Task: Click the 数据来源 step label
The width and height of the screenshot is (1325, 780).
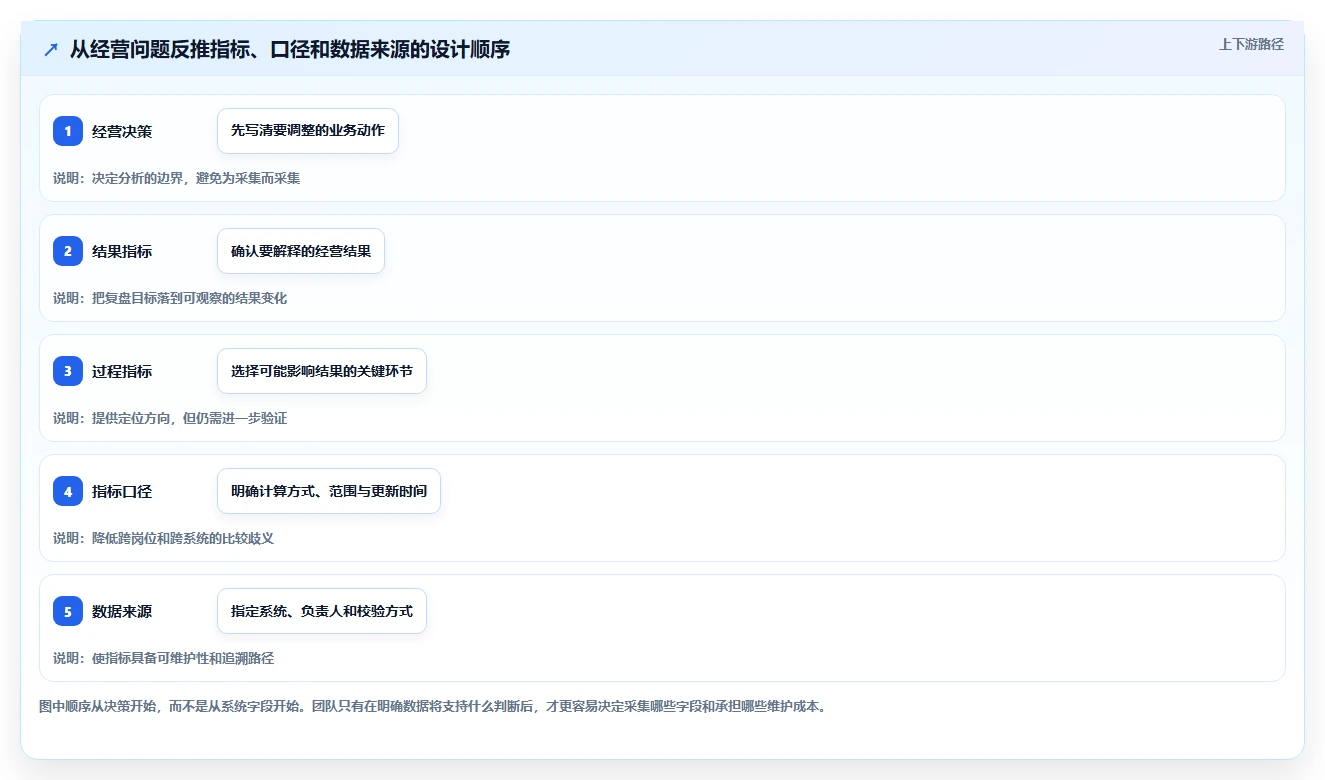Action: [x=122, y=612]
